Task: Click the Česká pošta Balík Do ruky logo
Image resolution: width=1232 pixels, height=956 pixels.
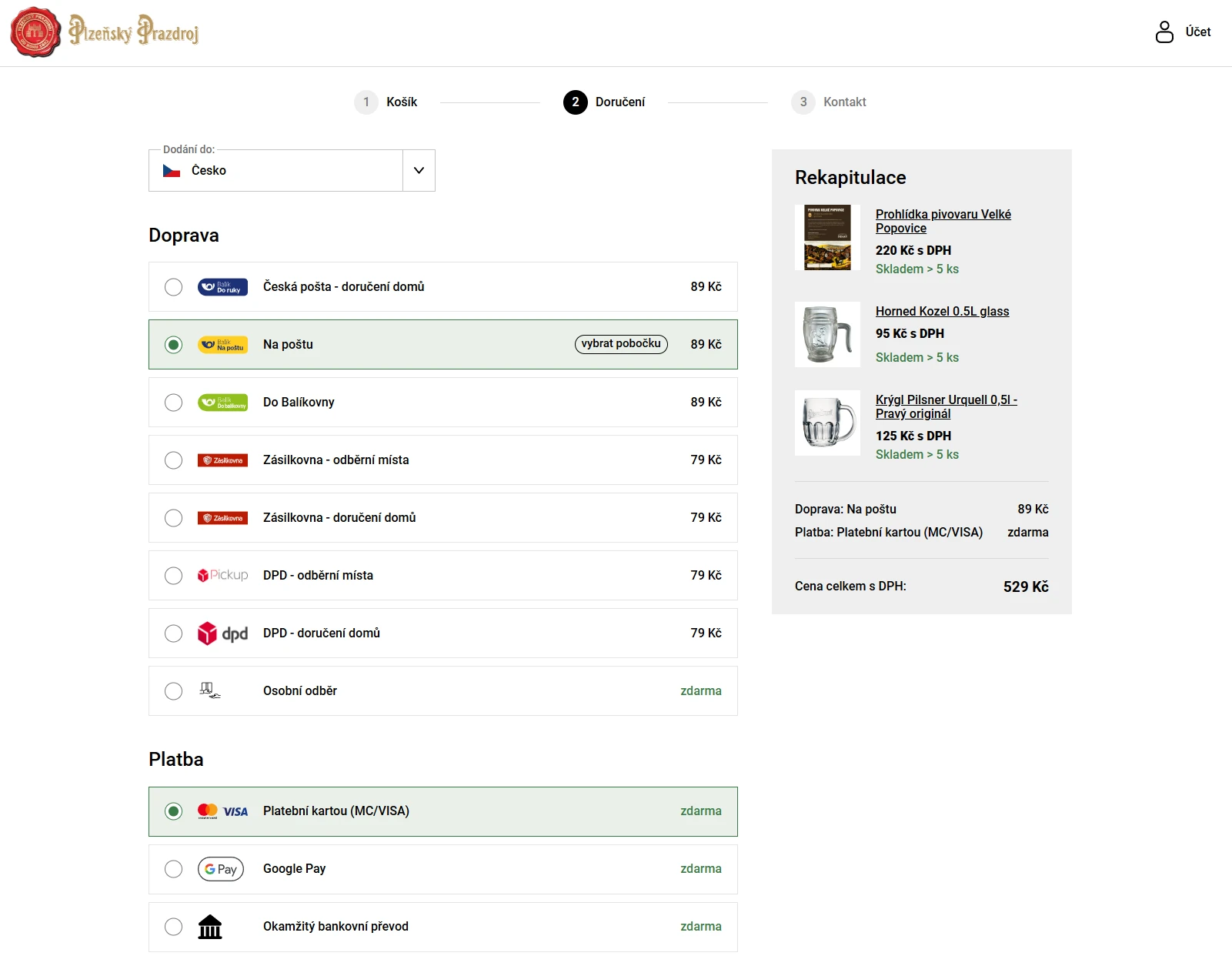Action: coord(222,287)
